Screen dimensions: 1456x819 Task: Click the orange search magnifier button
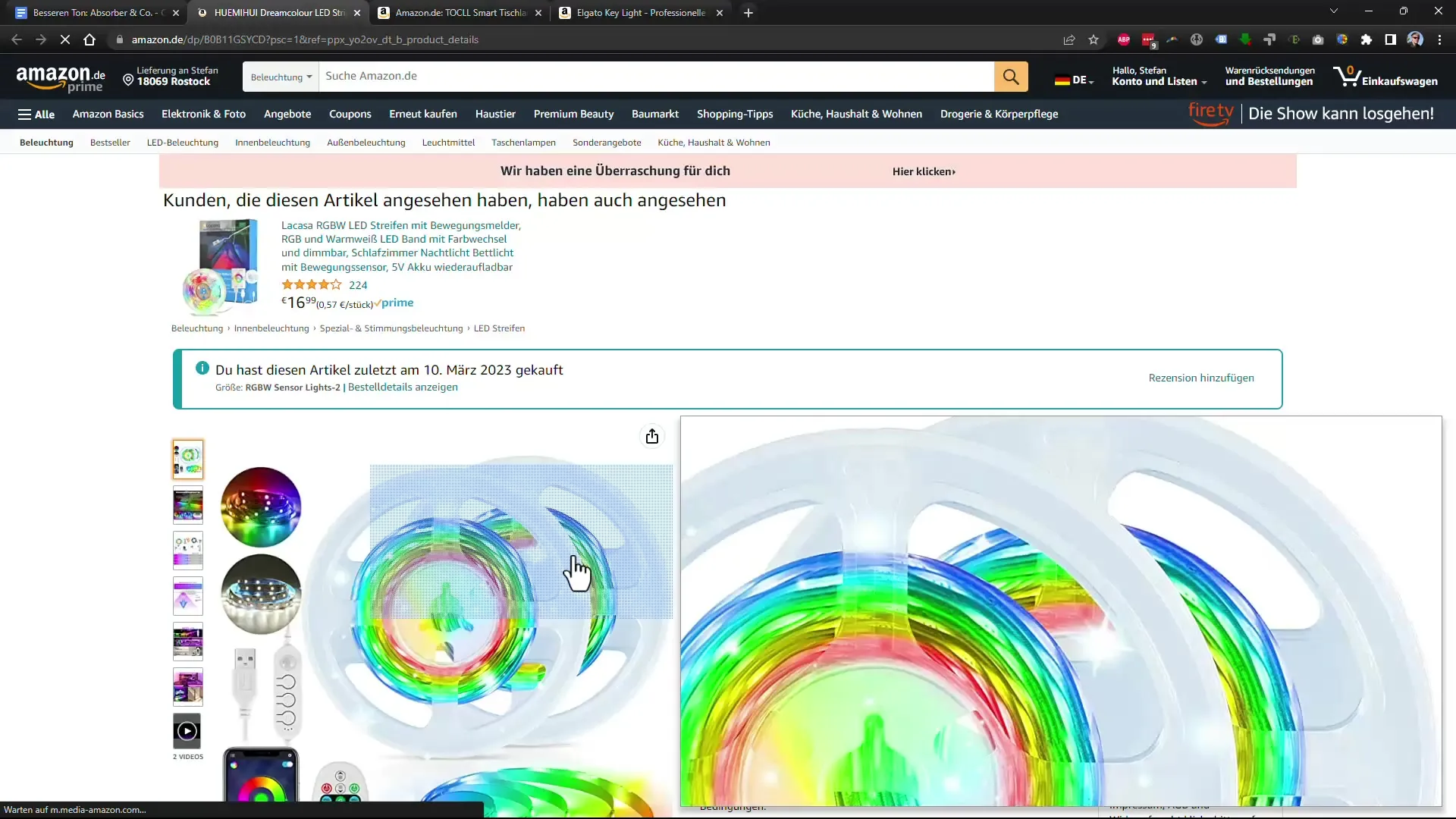(1011, 77)
